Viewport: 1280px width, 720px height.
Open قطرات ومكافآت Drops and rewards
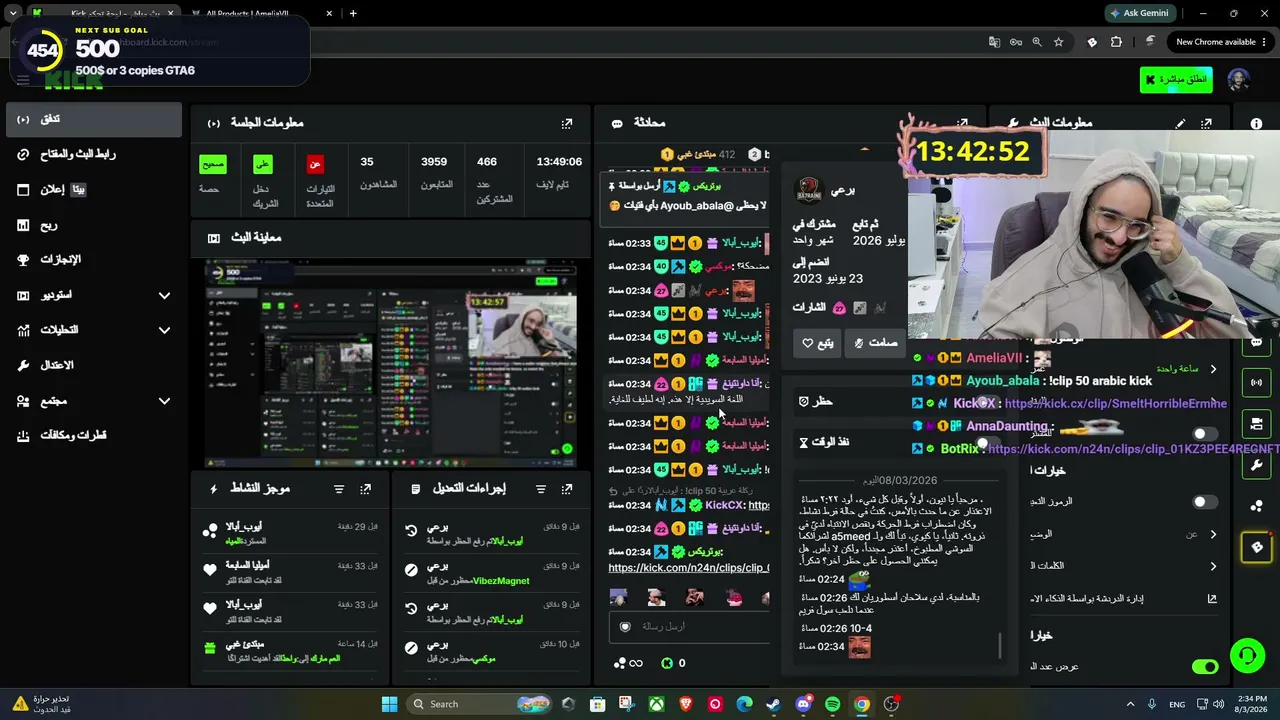coord(92,436)
